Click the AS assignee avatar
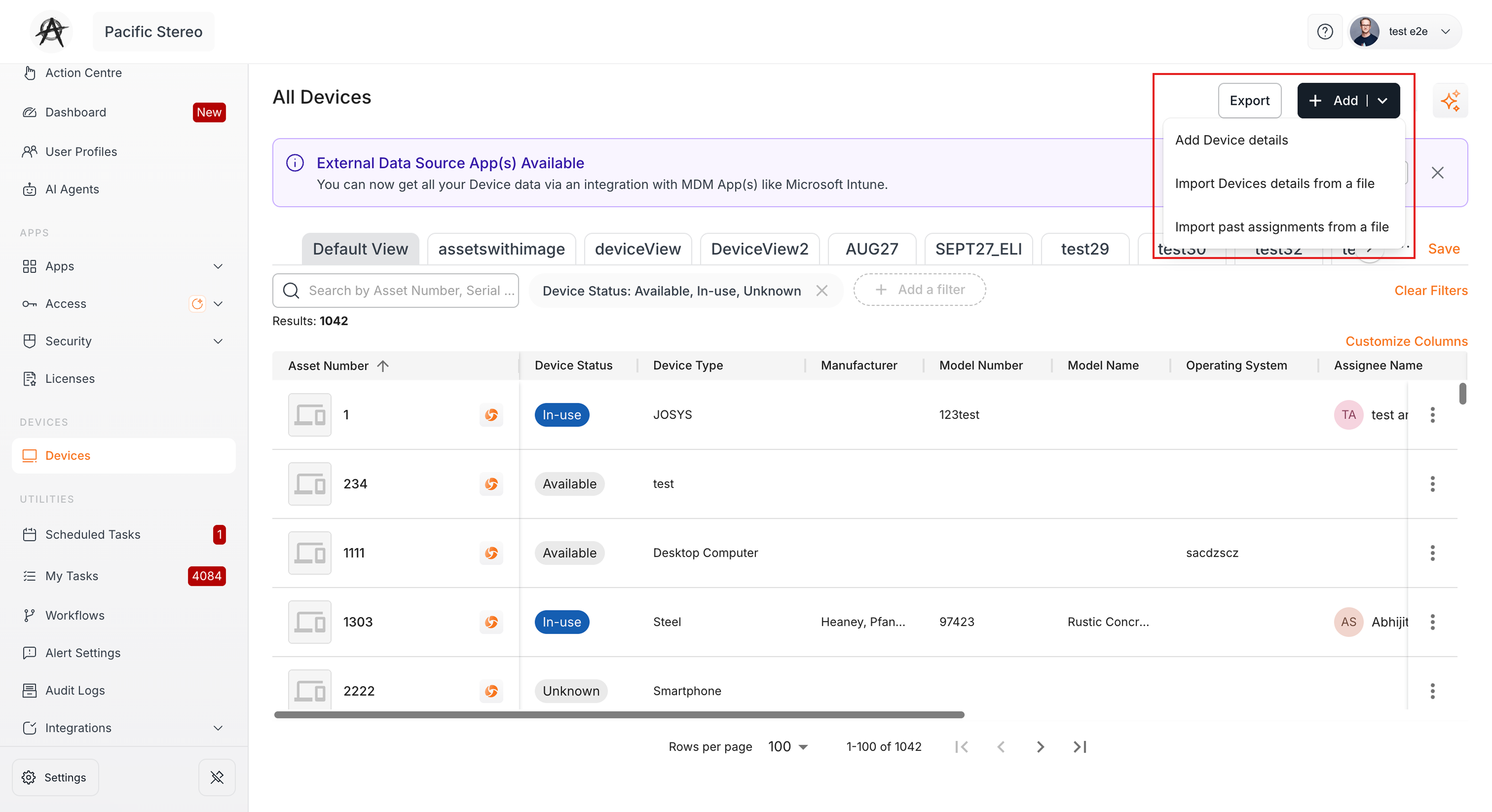 [1348, 622]
